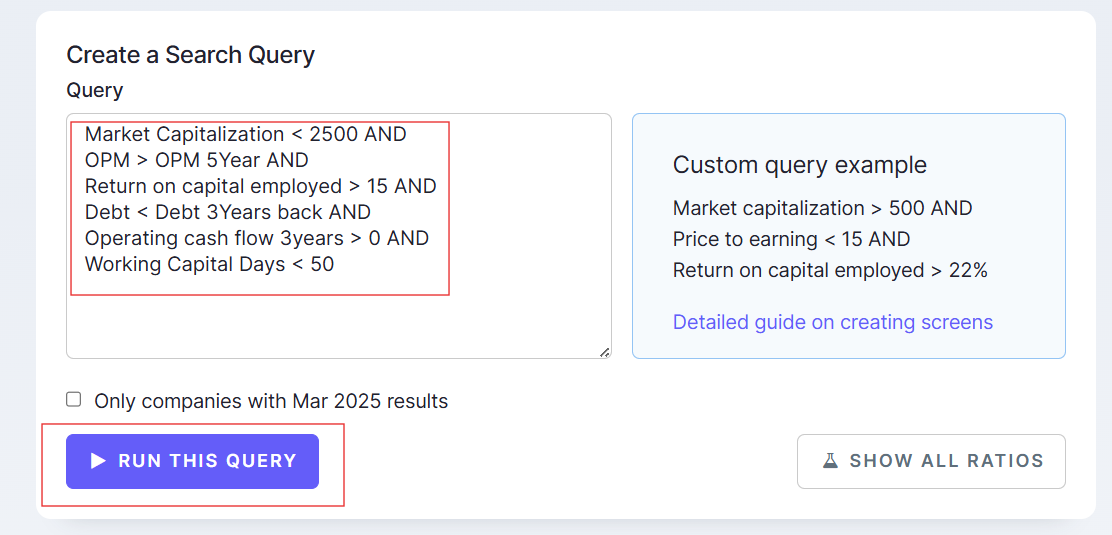Place cursor in 'Market Capitalization < 2500 AND' line

pyautogui.click(x=245, y=134)
